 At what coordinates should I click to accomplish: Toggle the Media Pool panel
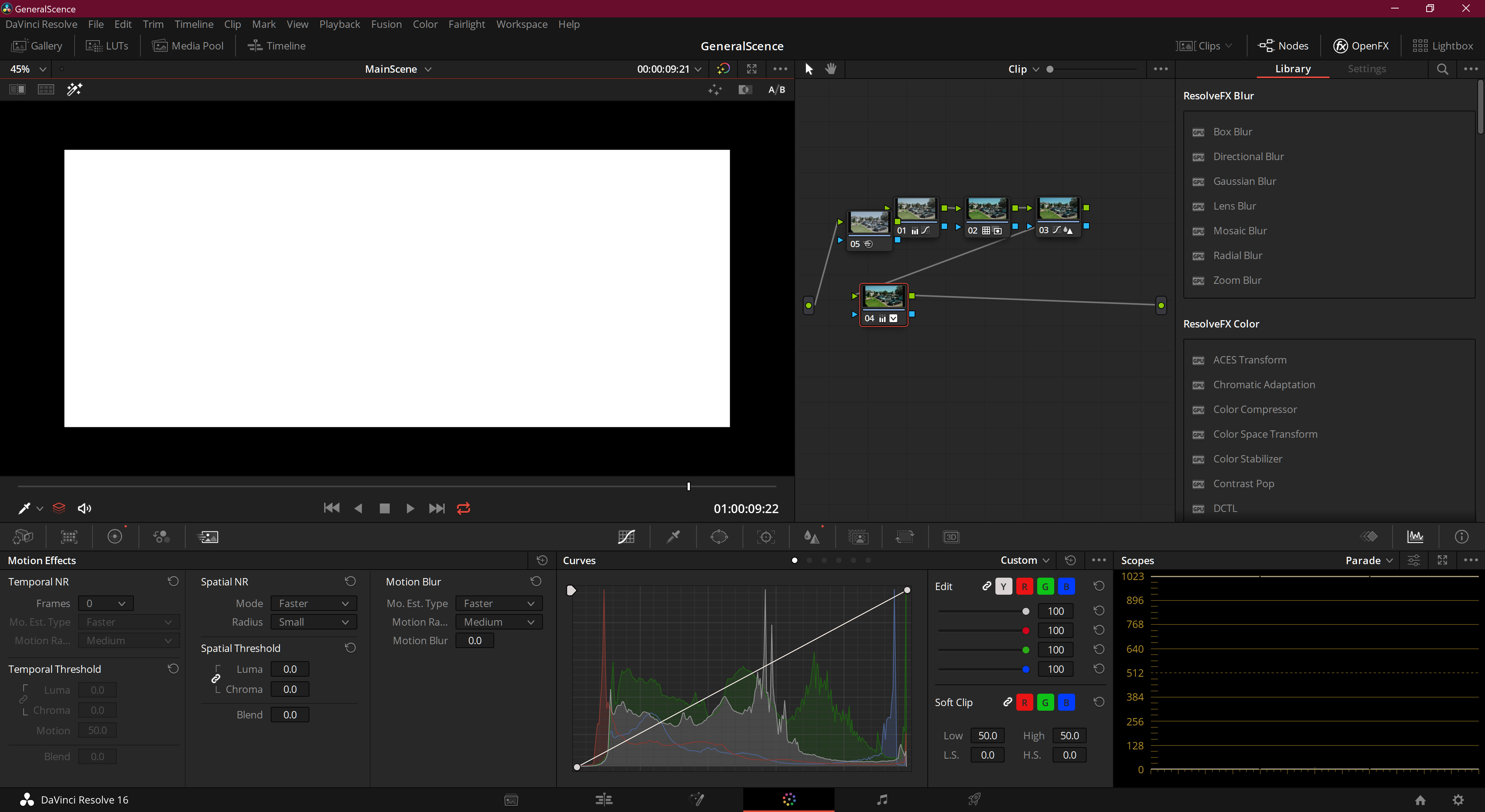pyautogui.click(x=188, y=46)
